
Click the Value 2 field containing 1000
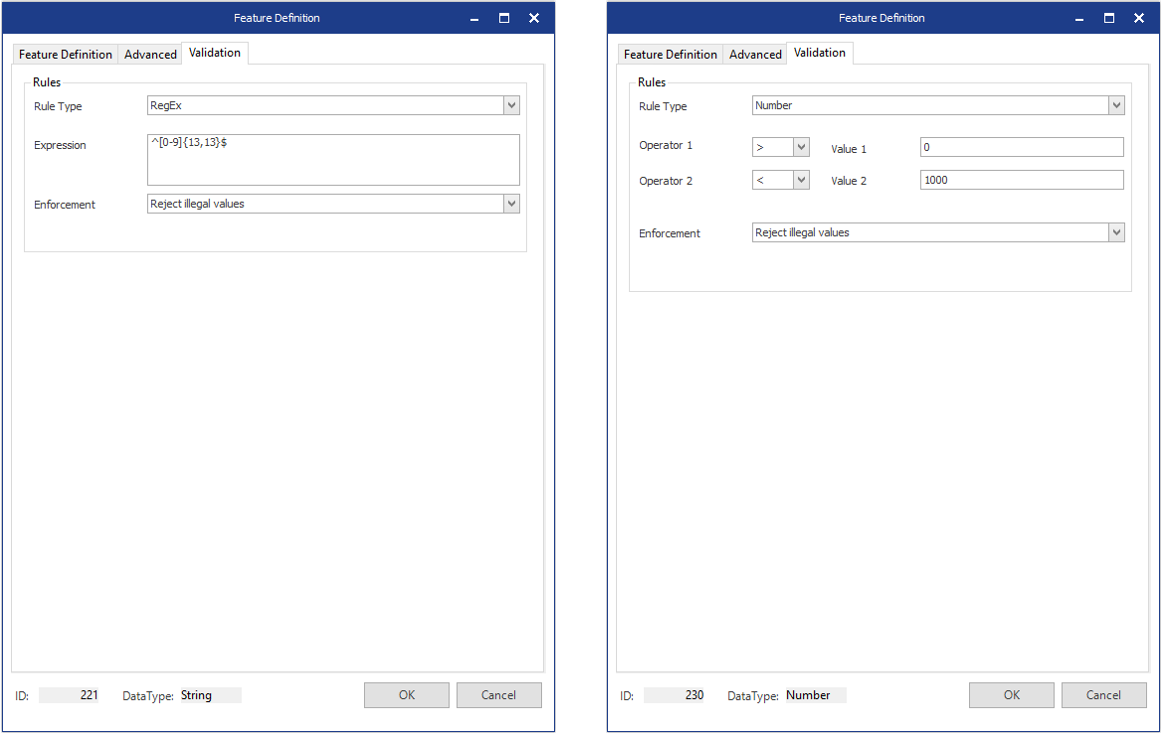point(1020,180)
